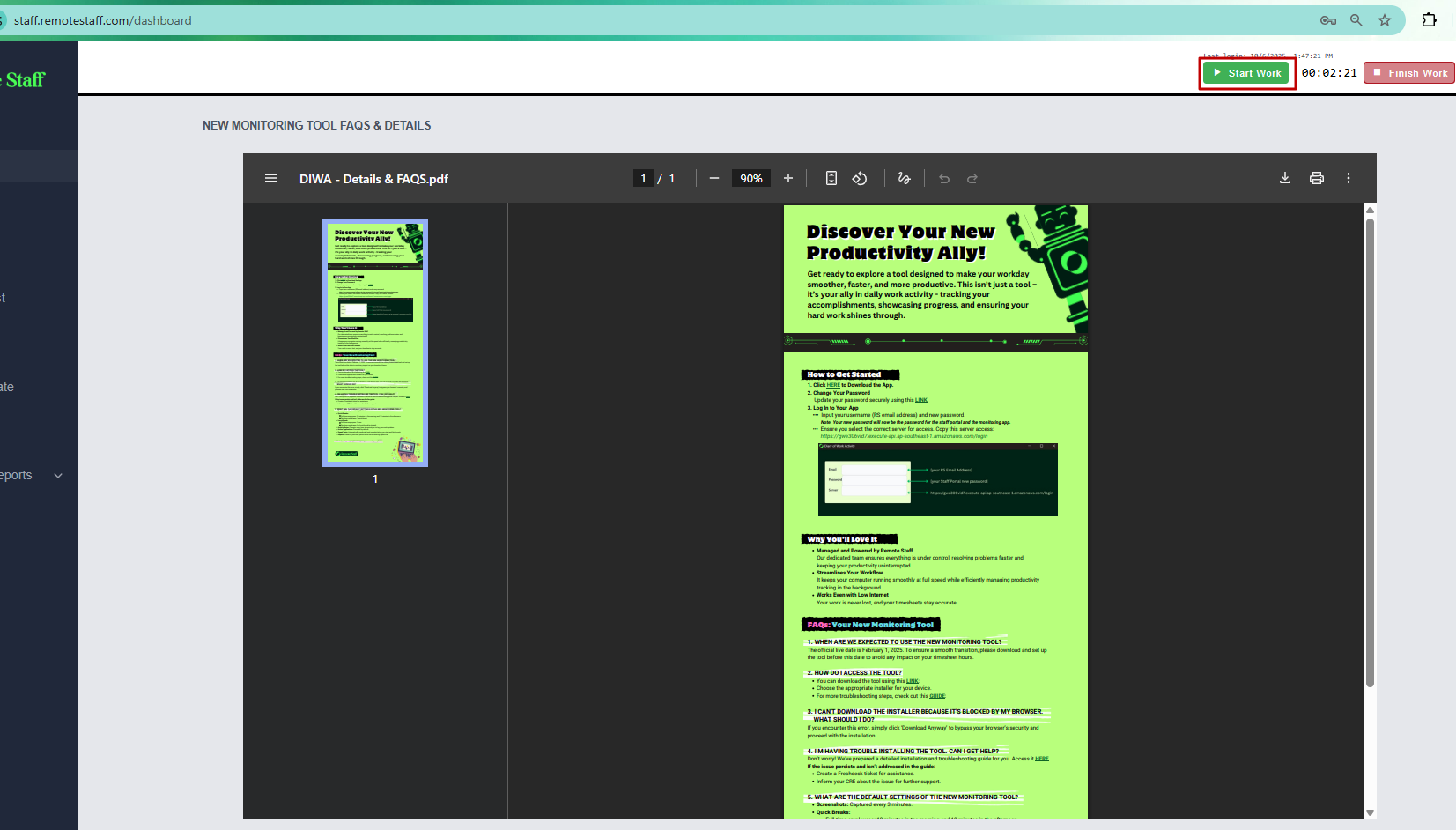Click the PDF scrollbar down arrow
Viewport: 1456px width, 830px height.
(x=1370, y=812)
